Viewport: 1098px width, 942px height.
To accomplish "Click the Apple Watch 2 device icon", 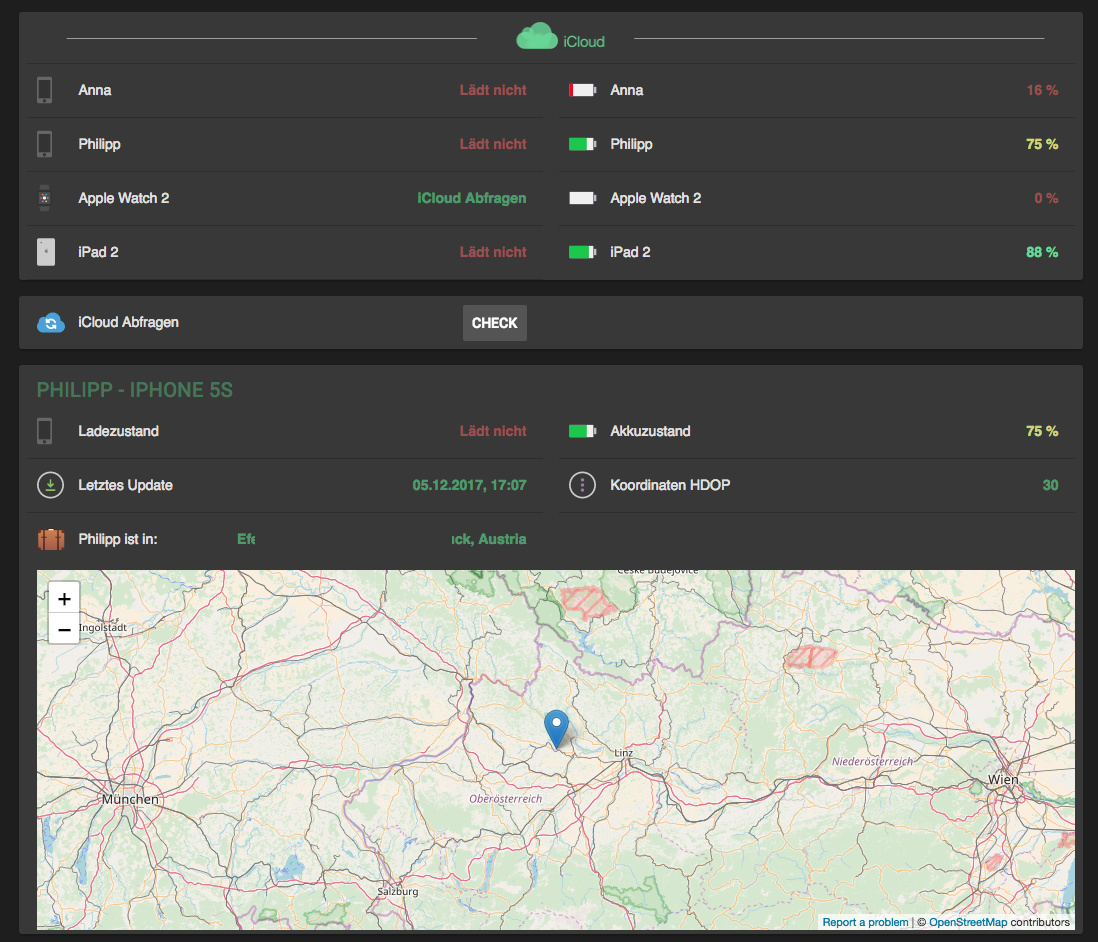I will [45, 198].
